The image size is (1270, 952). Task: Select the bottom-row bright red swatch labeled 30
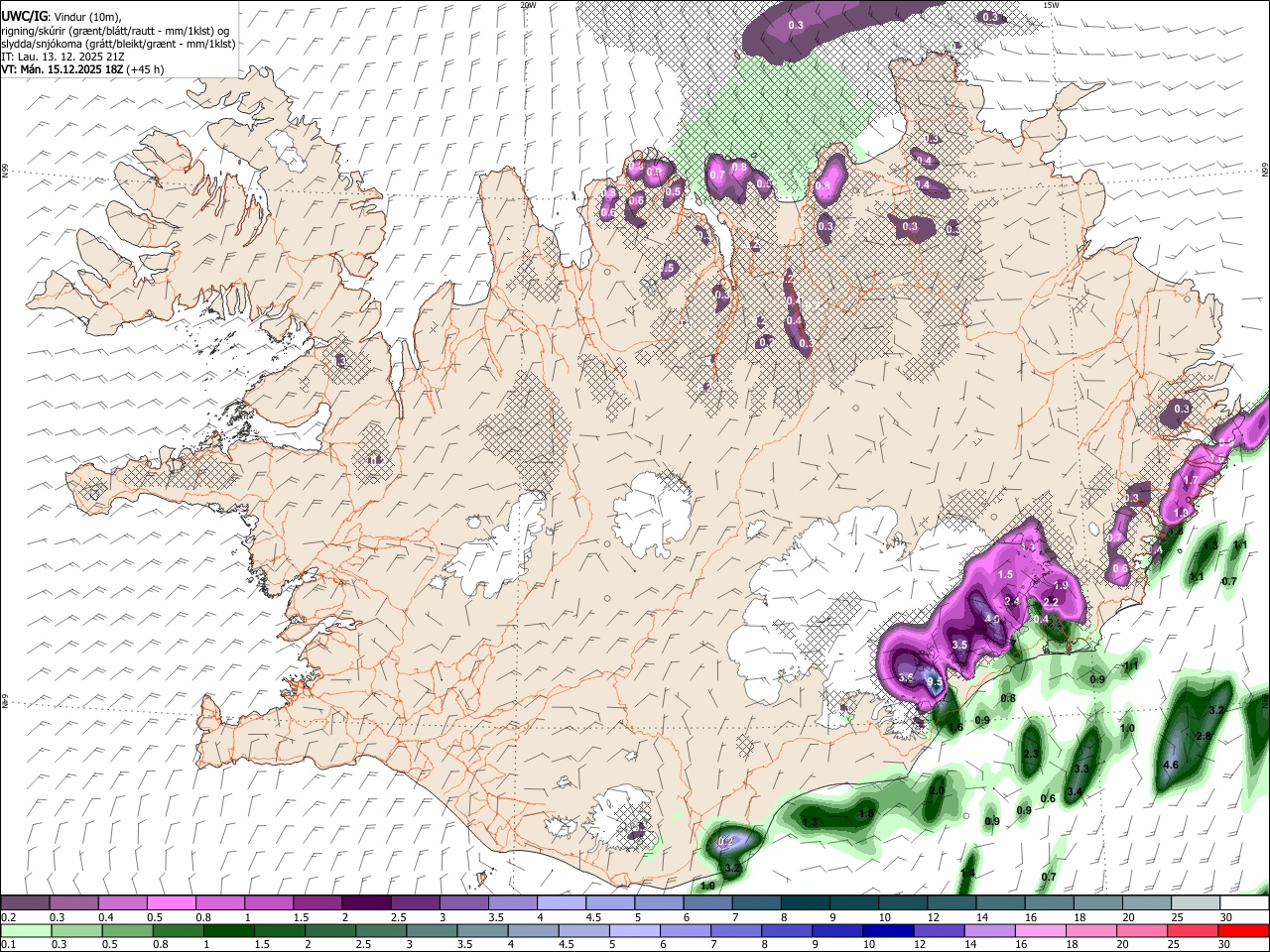click(1243, 930)
